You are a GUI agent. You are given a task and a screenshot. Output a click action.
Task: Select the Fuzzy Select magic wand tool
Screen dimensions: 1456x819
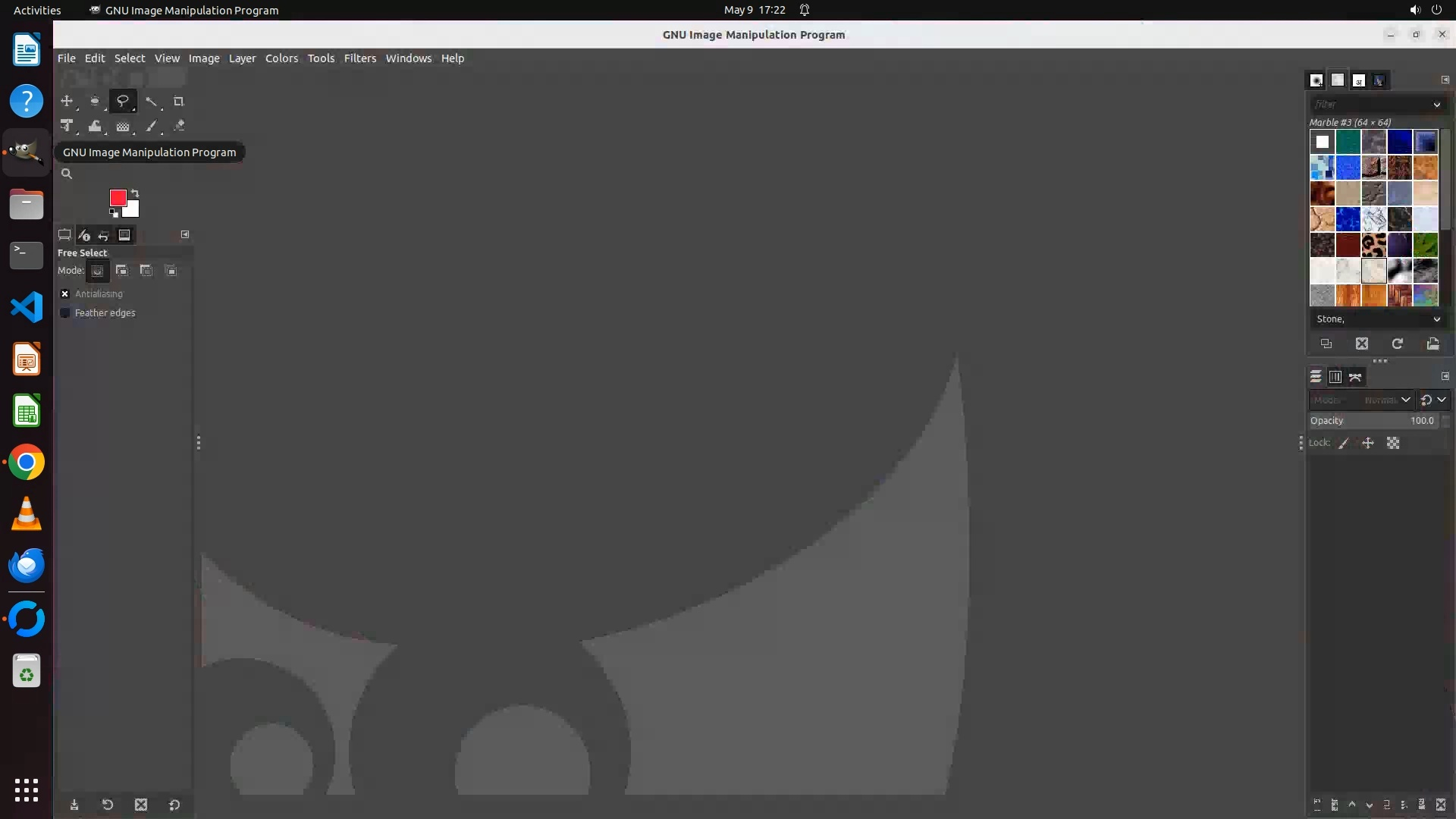point(151,101)
